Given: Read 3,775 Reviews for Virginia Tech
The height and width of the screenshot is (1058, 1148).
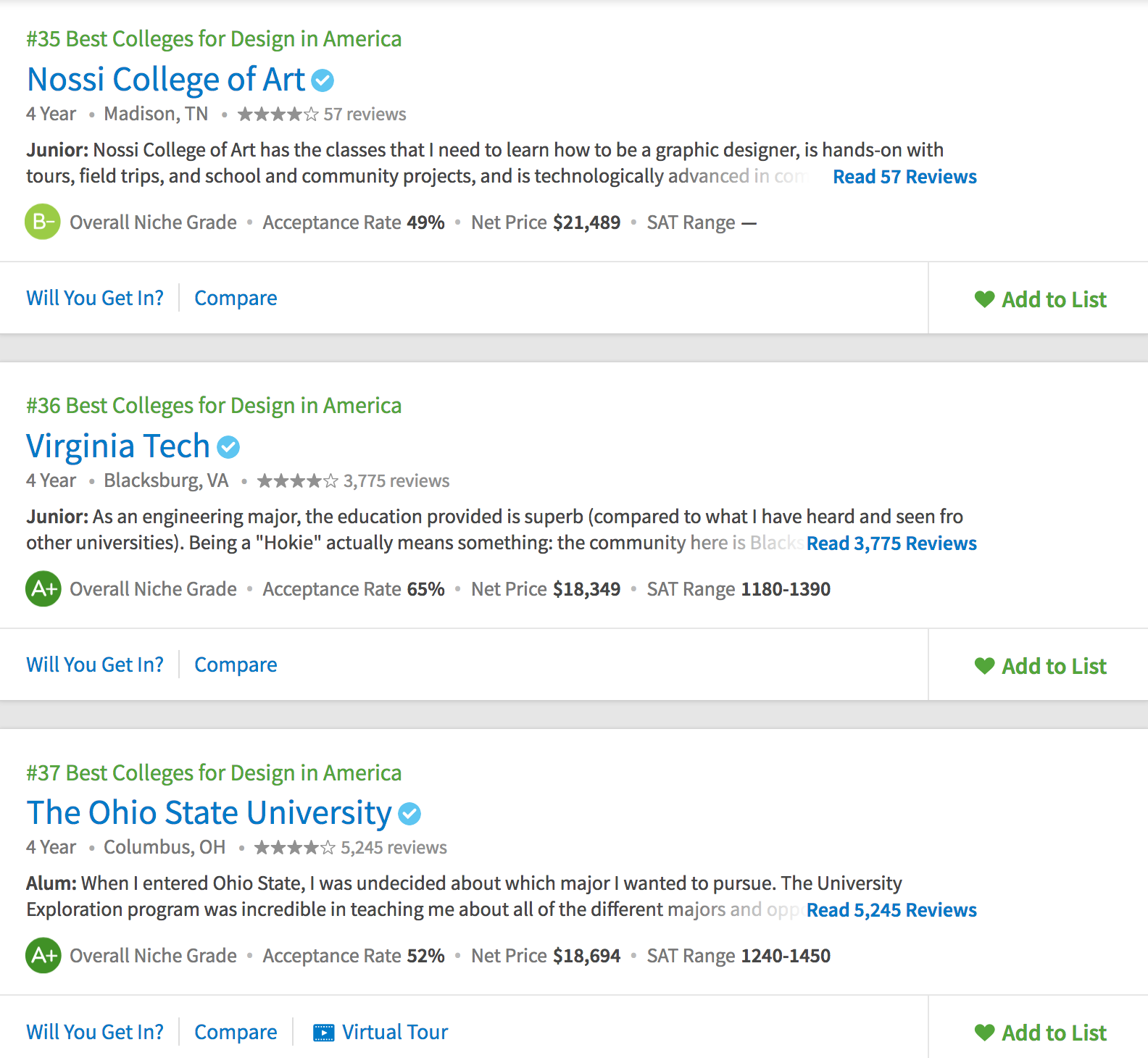Looking at the screenshot, I should pyautogui.click(x=891, y=543).
